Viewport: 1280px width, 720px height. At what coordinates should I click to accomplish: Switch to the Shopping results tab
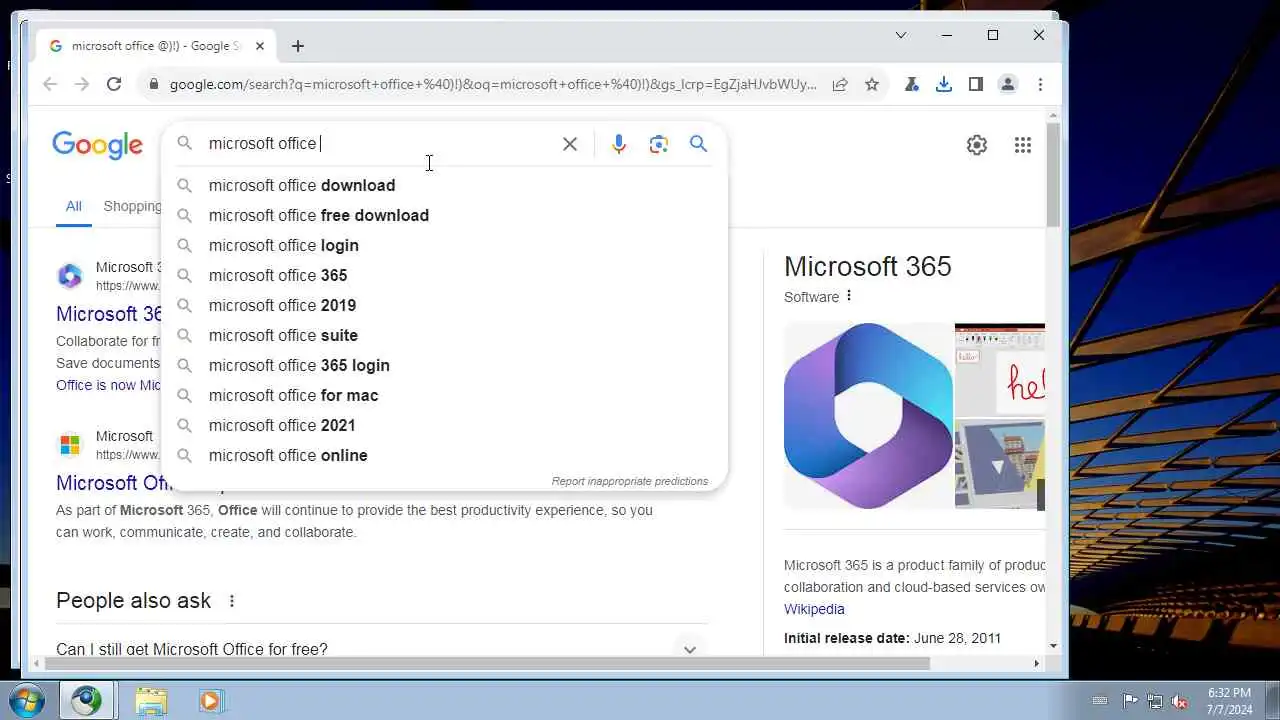pos(132,206)
